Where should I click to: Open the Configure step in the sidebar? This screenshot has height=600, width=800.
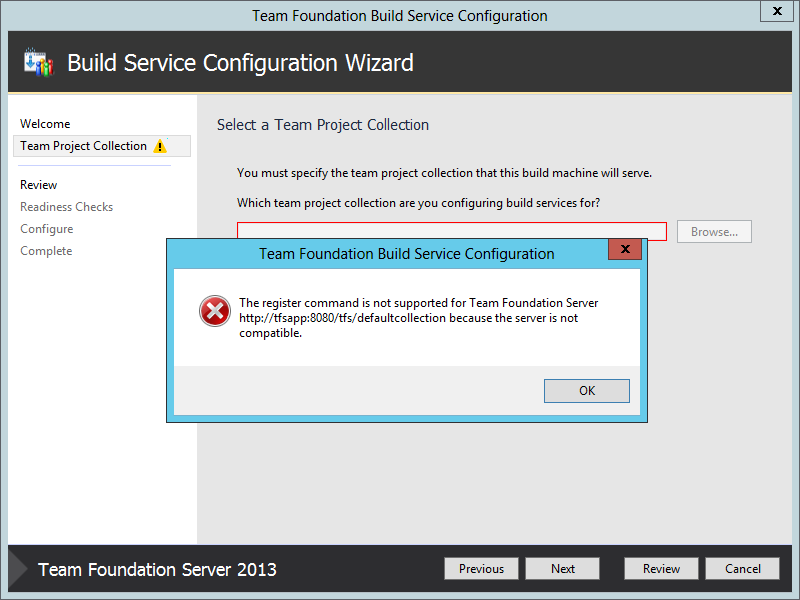pyautogui.click(x=45, y=228)
